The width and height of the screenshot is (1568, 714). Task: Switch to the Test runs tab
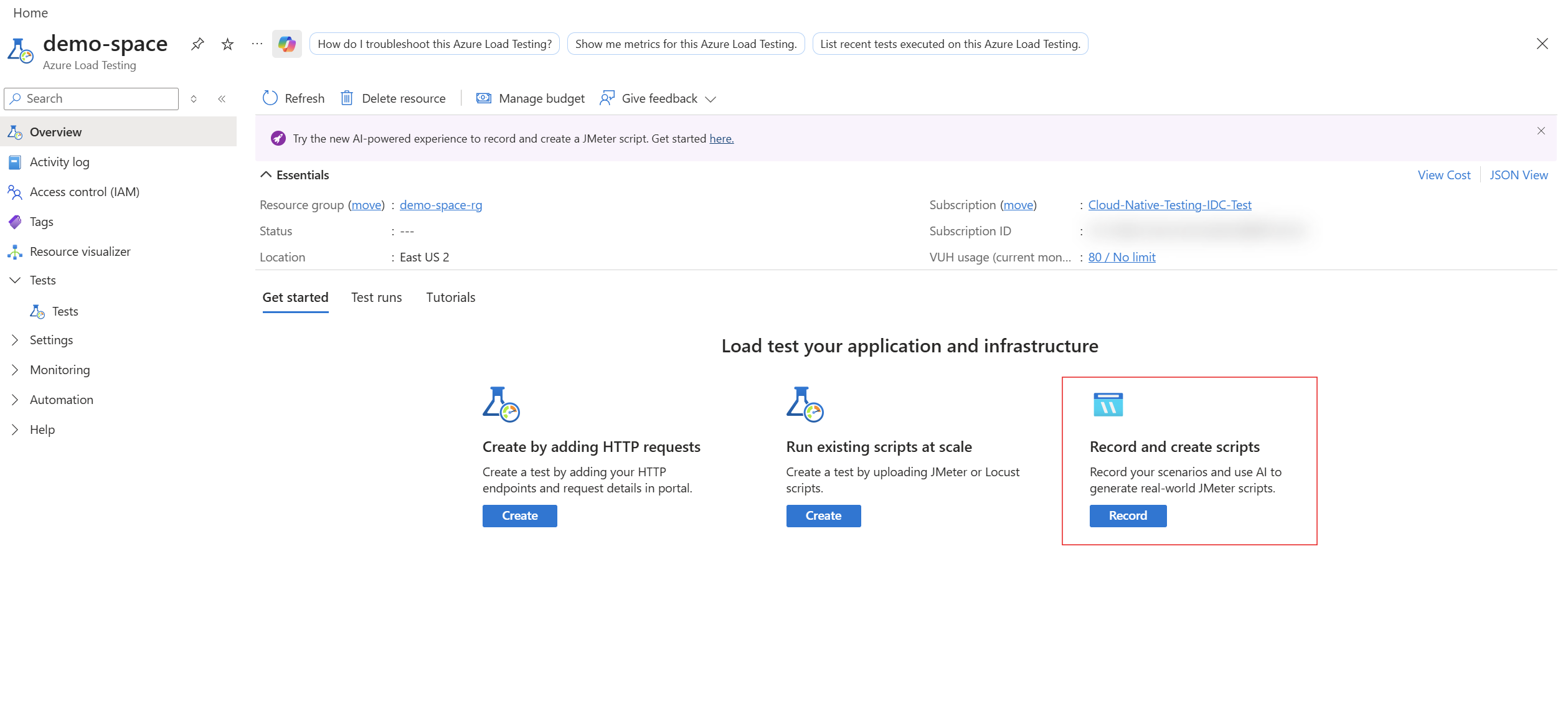[x=376, y=298]
